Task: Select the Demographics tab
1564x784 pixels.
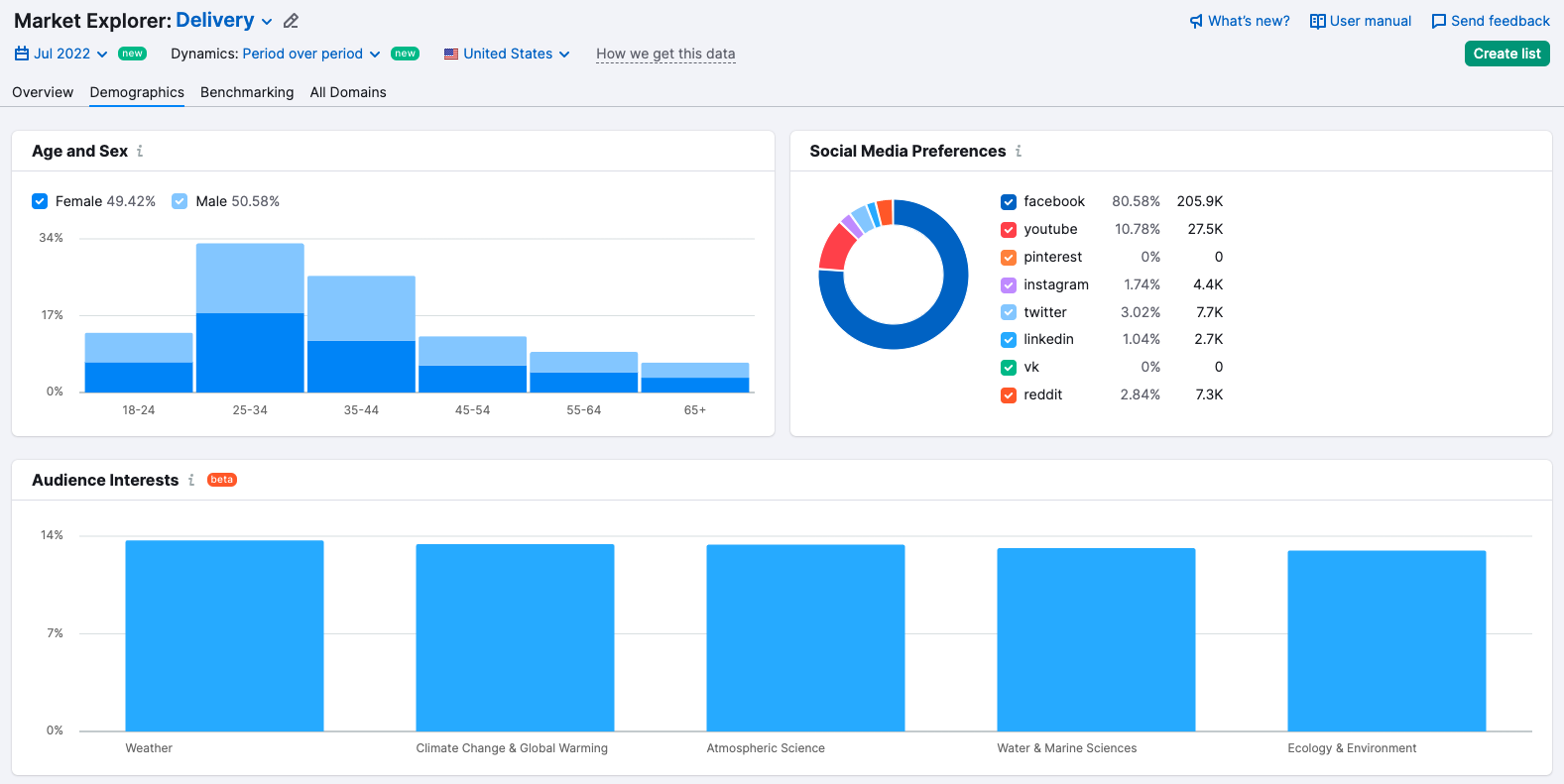Action: 137,92
